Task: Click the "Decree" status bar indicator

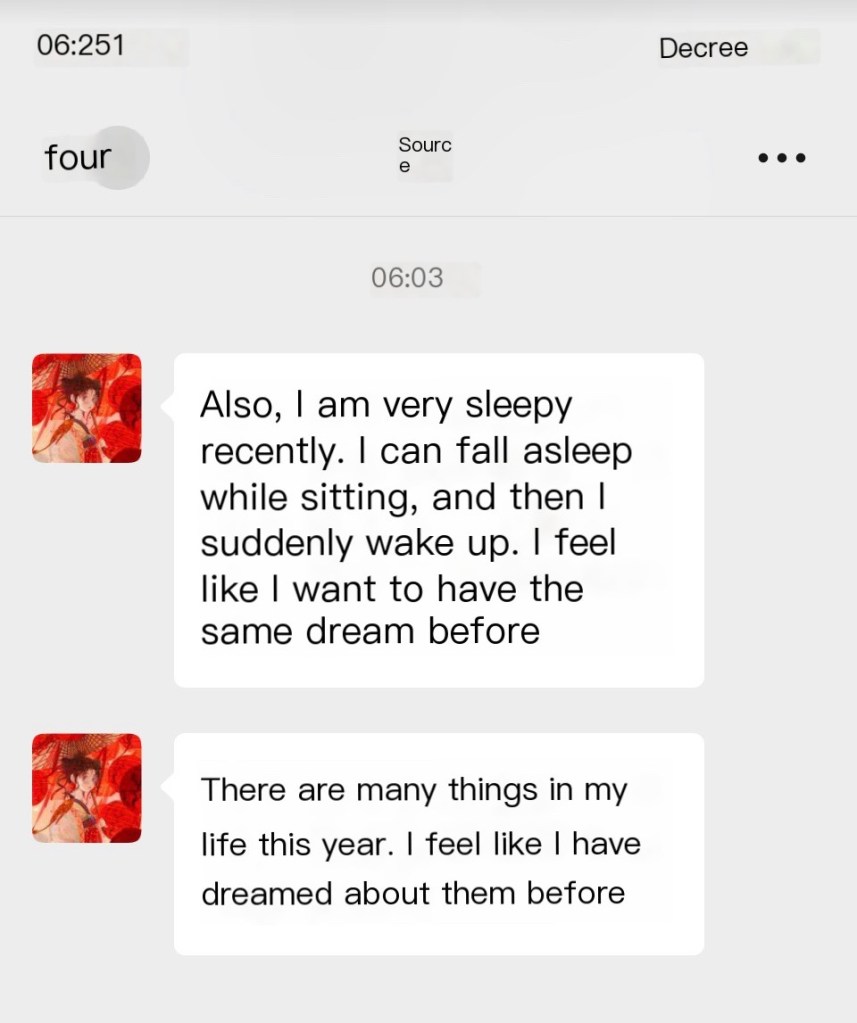Action: (703, 48)
